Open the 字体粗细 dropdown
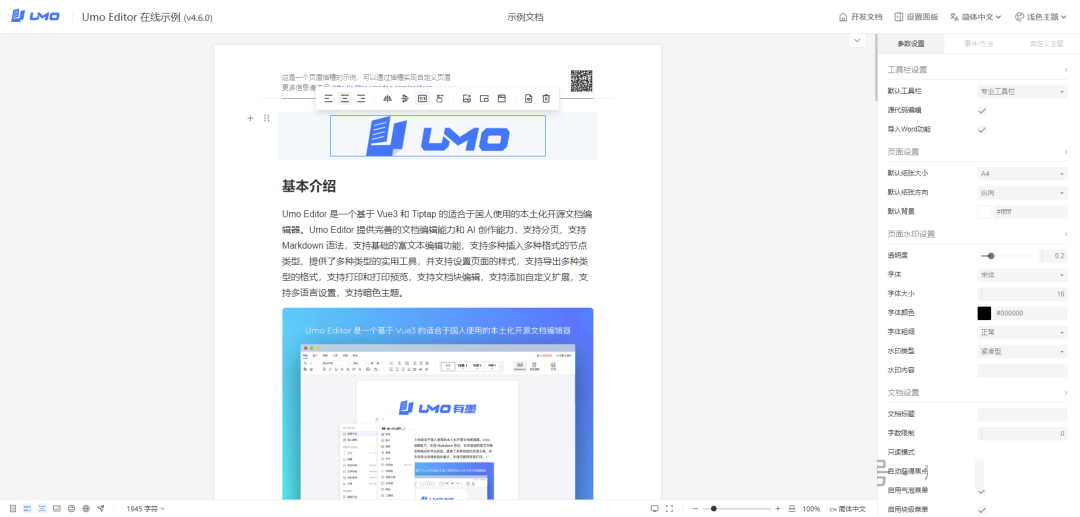1080x517 pixels. pyautogui.click(x=1022, y=332)
